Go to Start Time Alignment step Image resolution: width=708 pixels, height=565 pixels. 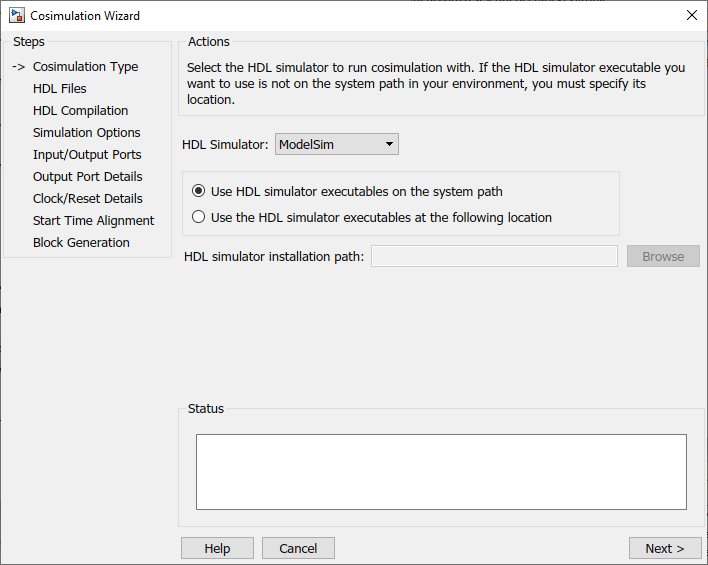pos(93,220)
